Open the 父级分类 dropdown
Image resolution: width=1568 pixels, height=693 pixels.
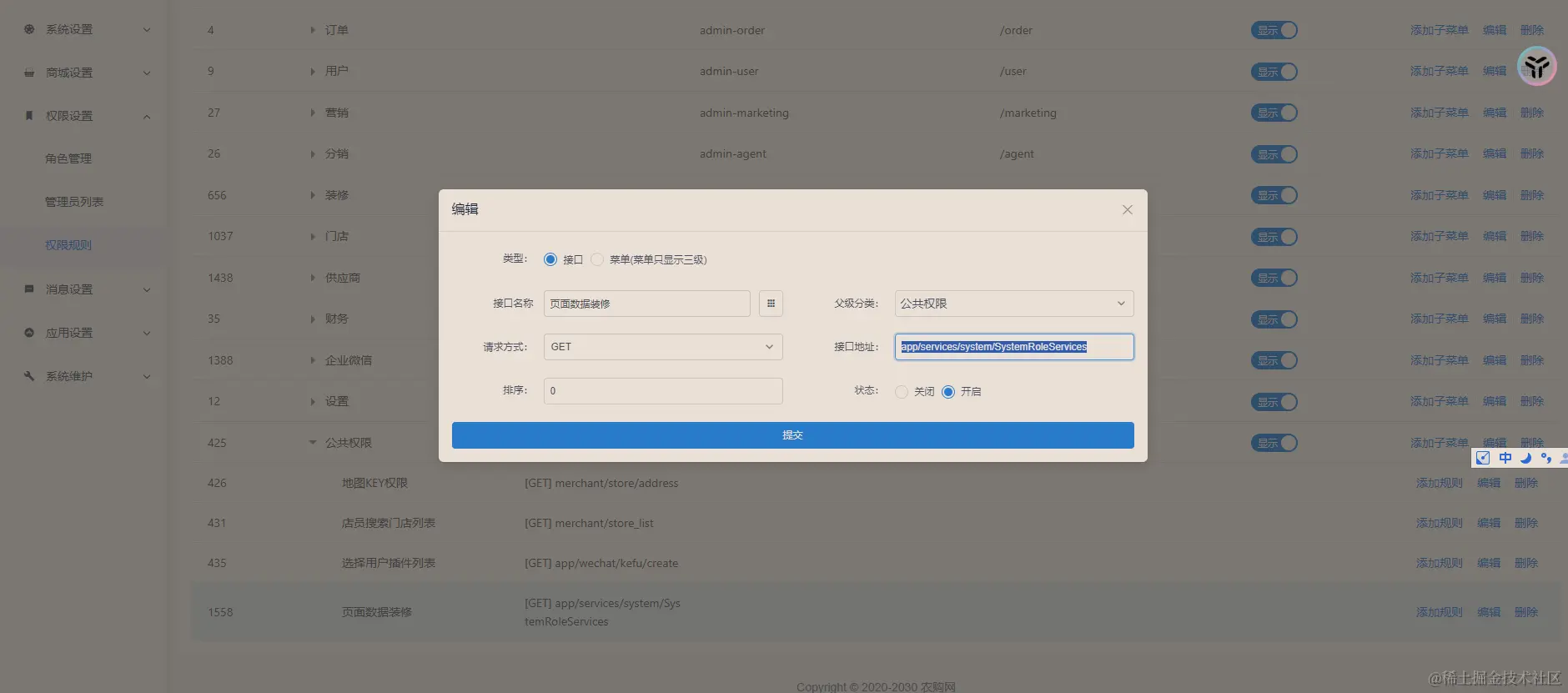pos(1014,304)
